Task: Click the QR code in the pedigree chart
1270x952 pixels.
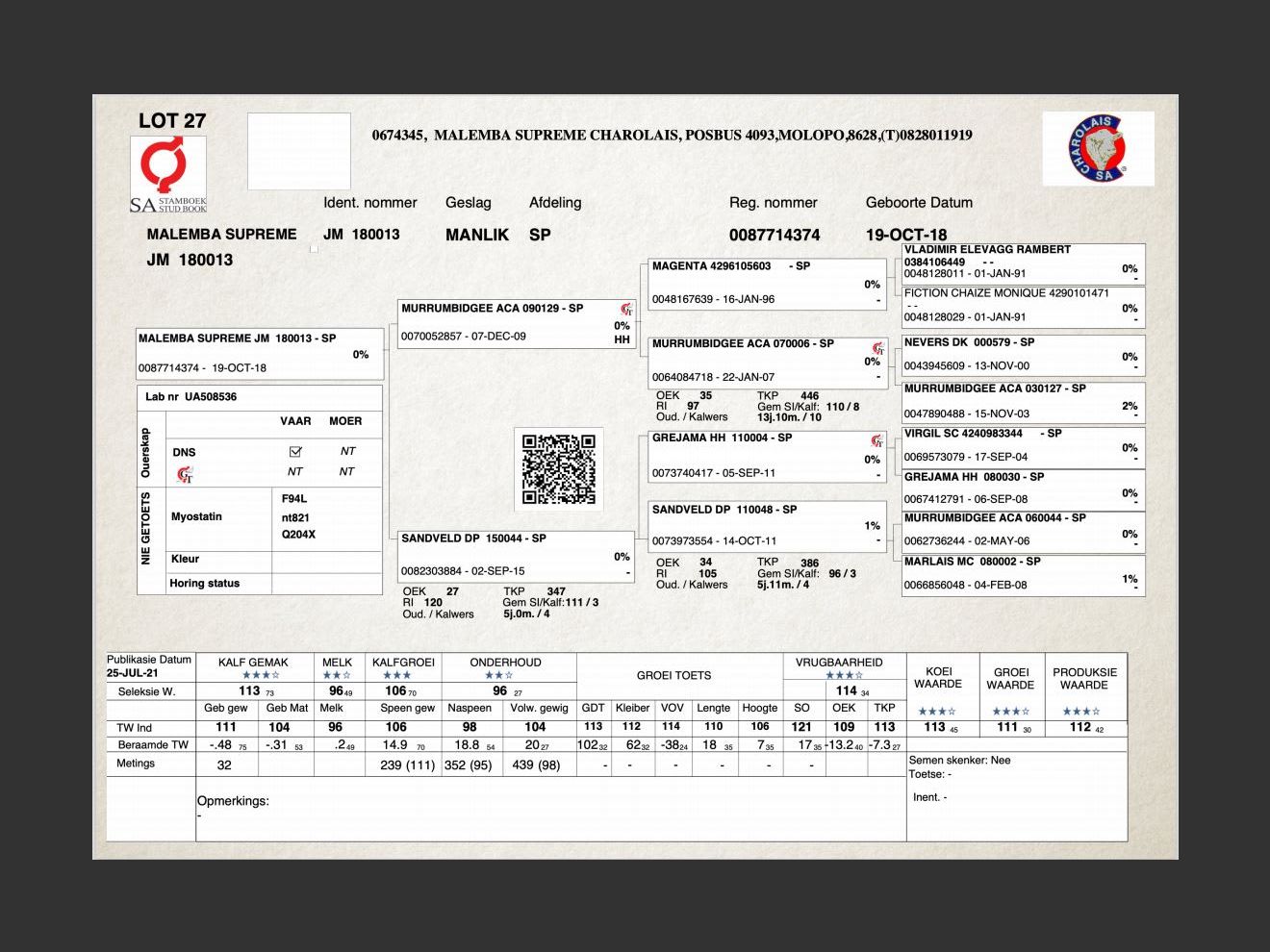Action: click(558, 469)
